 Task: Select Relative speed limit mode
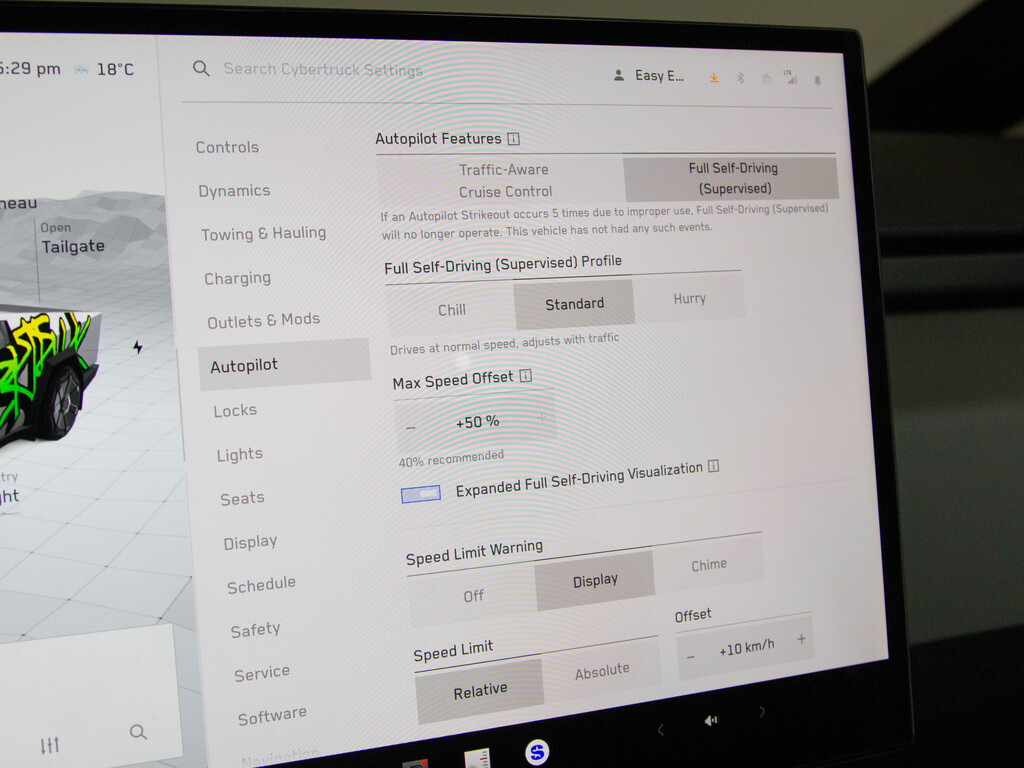pos(480,691)
